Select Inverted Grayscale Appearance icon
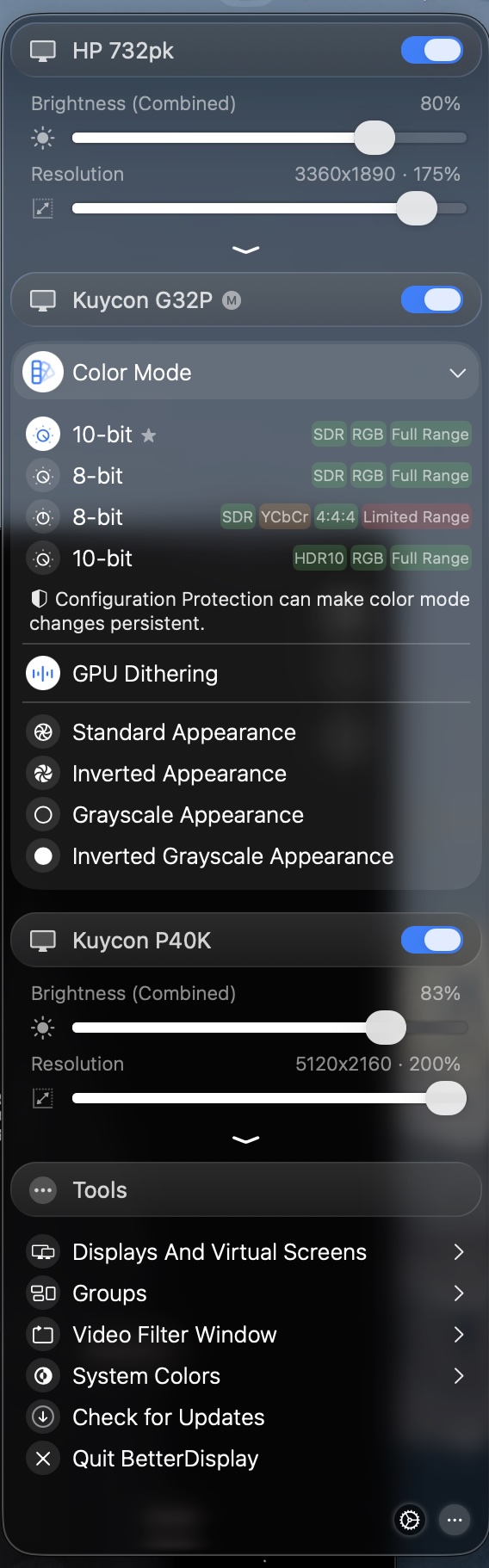 [43, 856]
